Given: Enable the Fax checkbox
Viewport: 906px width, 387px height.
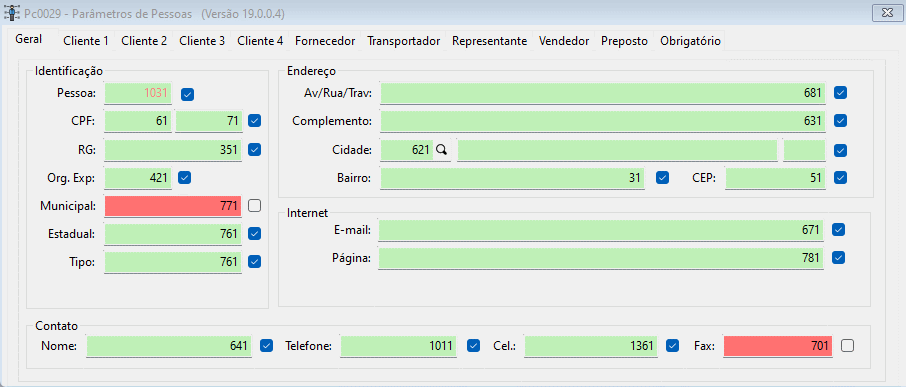Looking at the screenshot, I should (847, 345).
